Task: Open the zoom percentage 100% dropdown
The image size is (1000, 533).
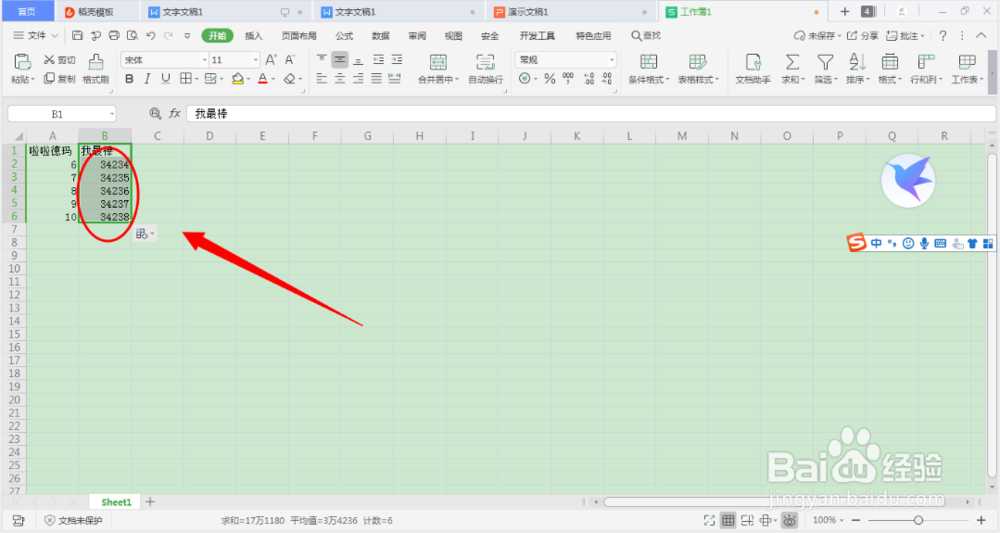Action: pyautogui.click(x=828, y=520)
